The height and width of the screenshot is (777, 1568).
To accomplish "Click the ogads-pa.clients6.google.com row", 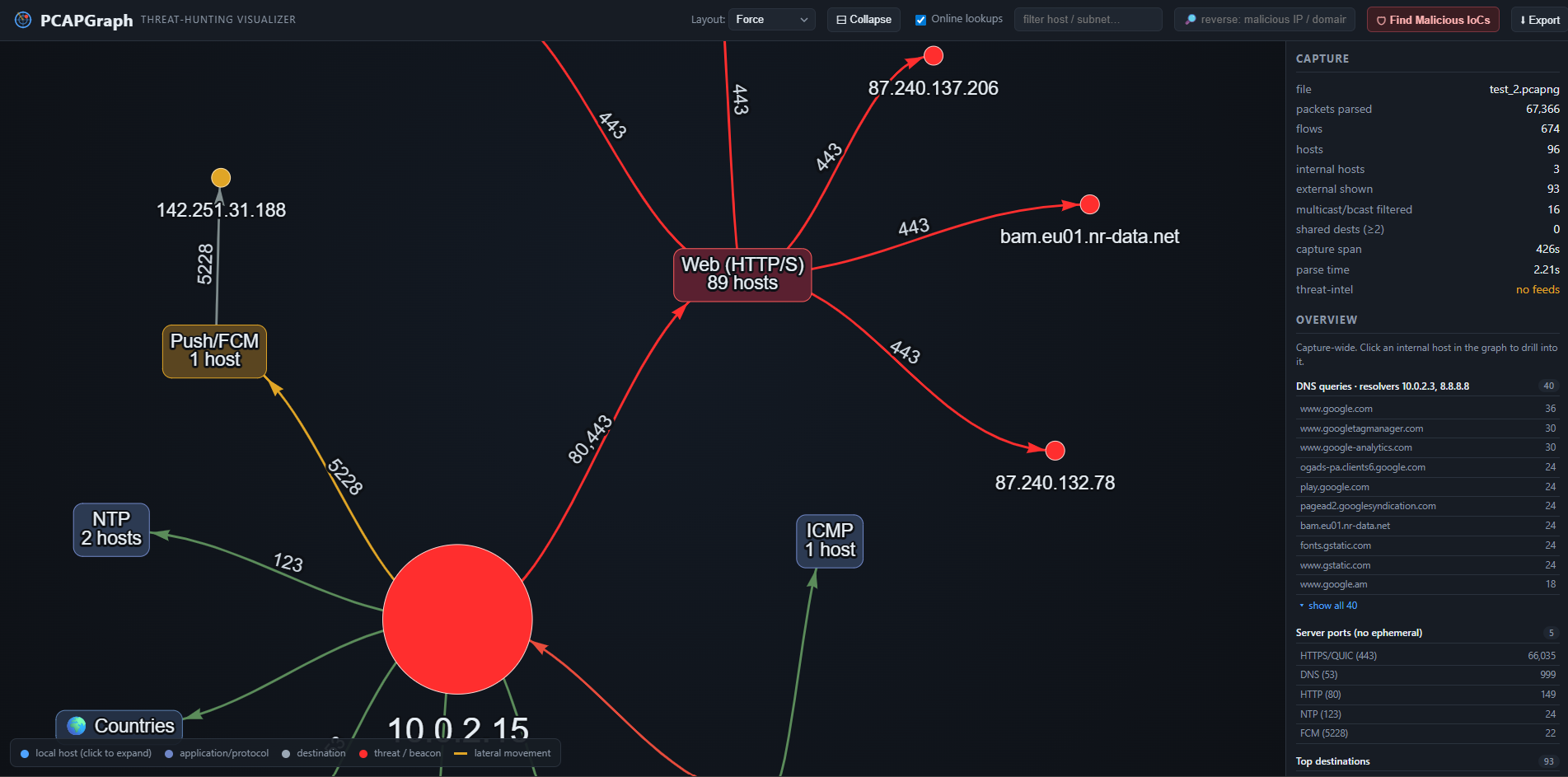I will (x=1428, y=467).
